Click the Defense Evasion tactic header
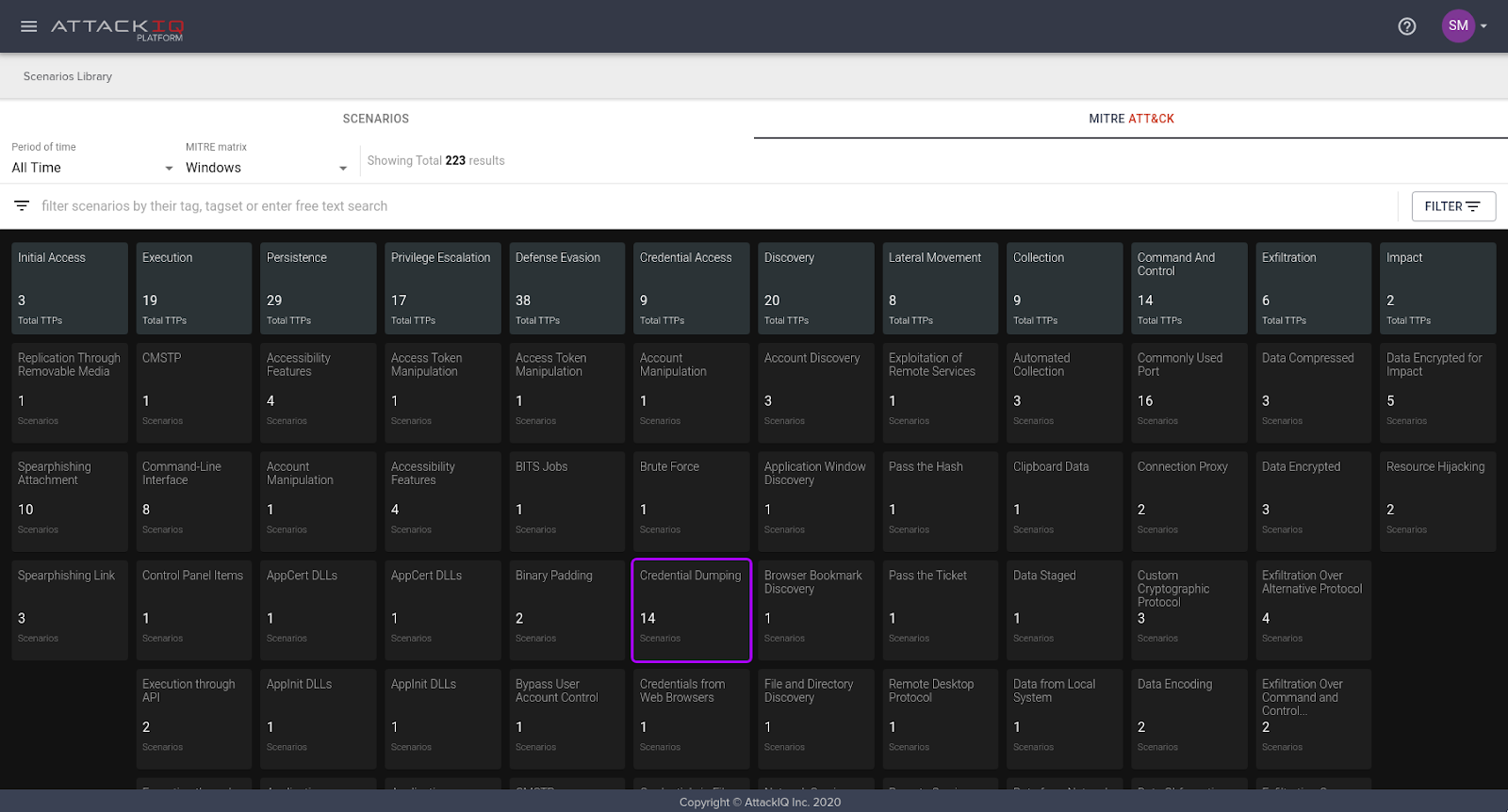The image size is (1508, 812). 566,287
